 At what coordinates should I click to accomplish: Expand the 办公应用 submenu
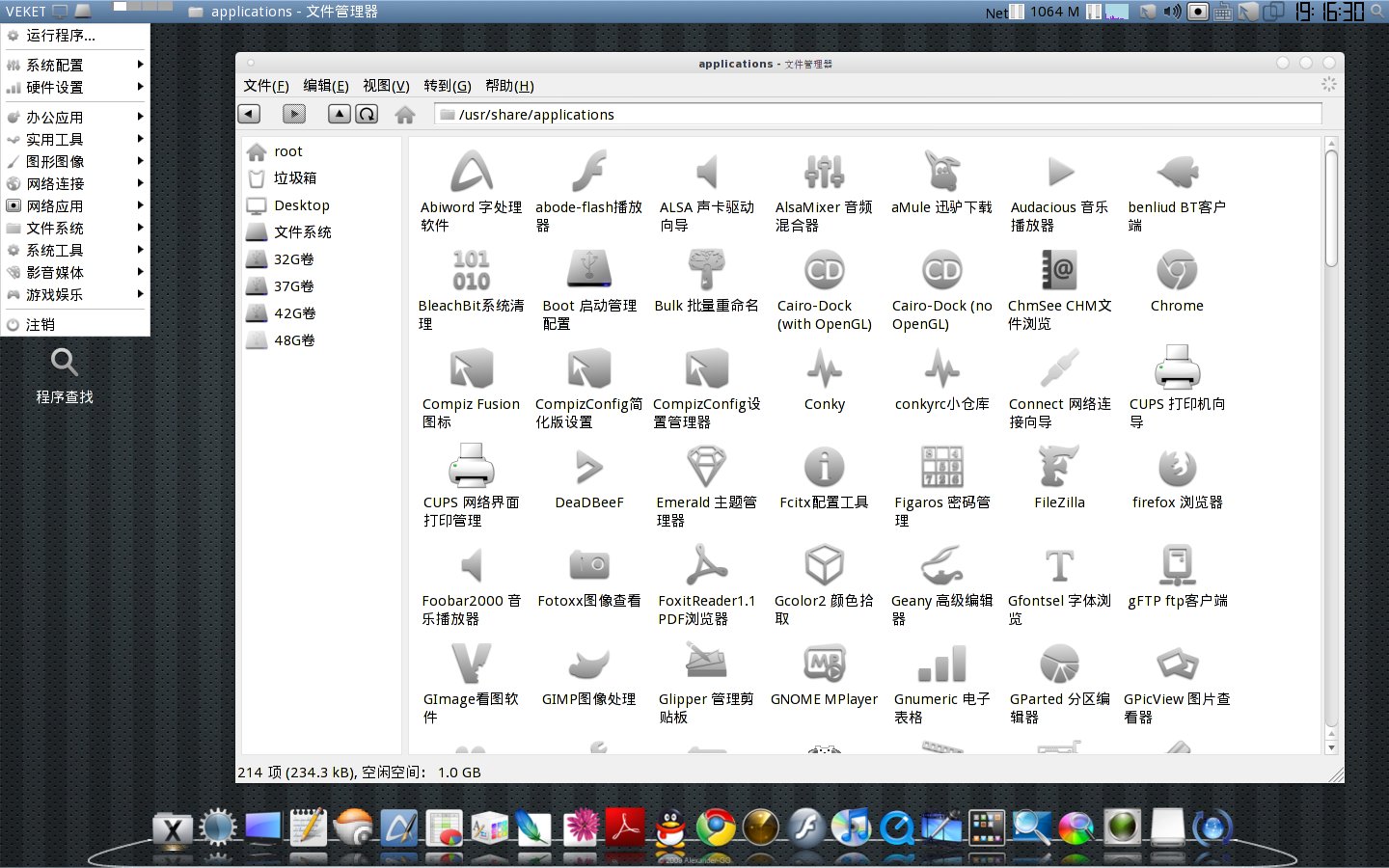pyautogui.click(x=75, y=118)
